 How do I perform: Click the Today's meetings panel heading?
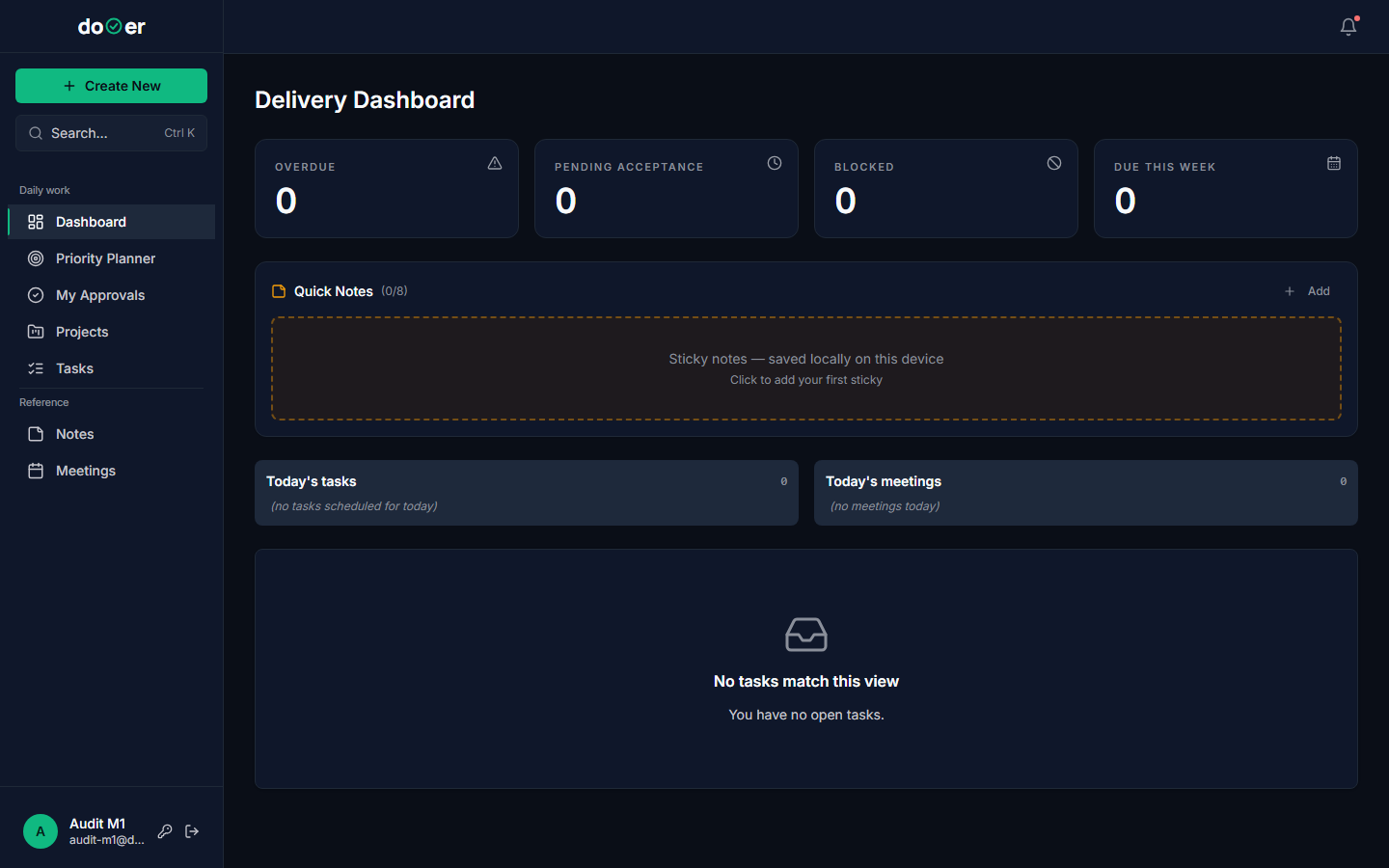(884, 481)
